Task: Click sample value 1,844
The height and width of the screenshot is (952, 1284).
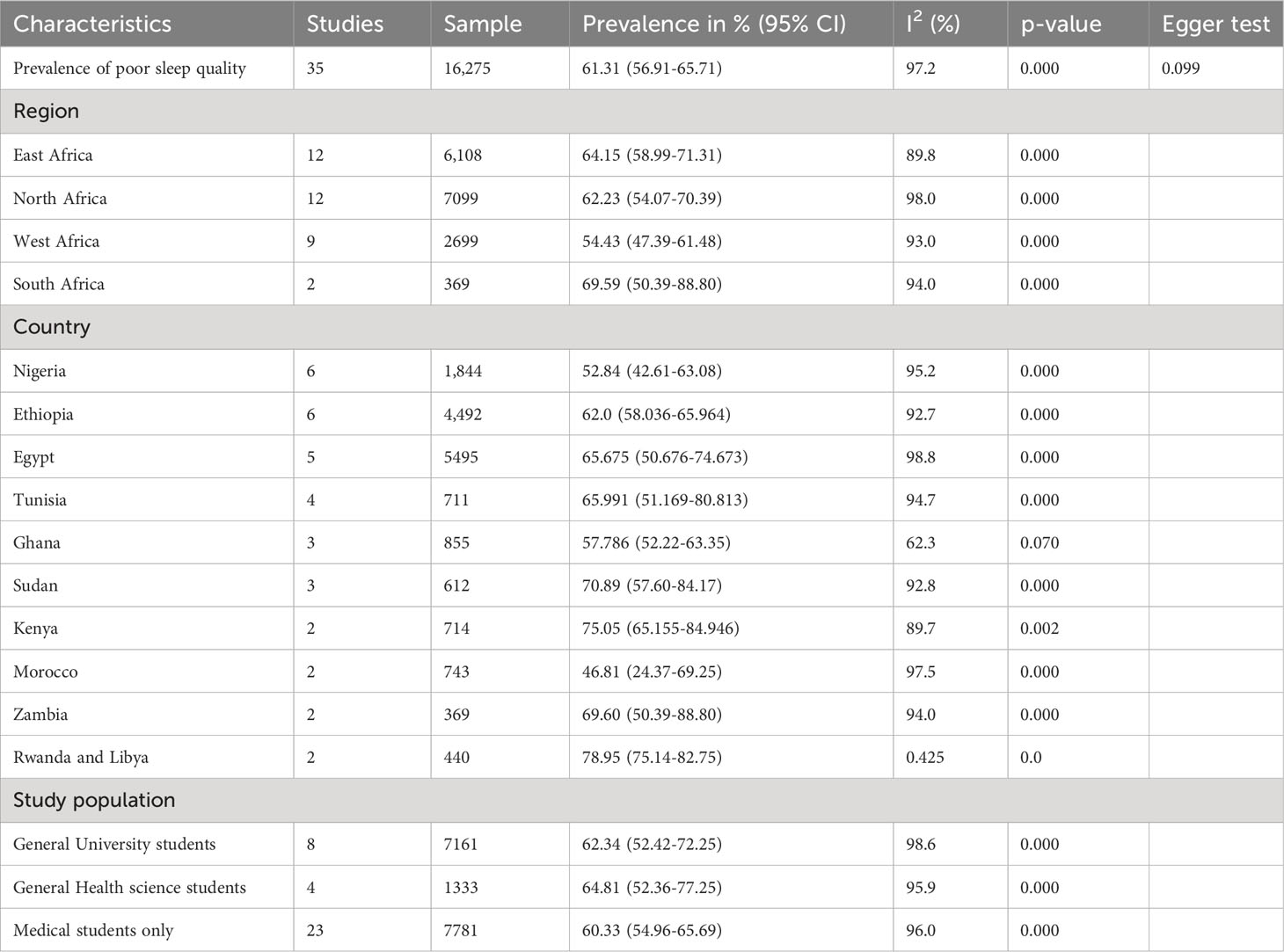Action: coord(463,371)
